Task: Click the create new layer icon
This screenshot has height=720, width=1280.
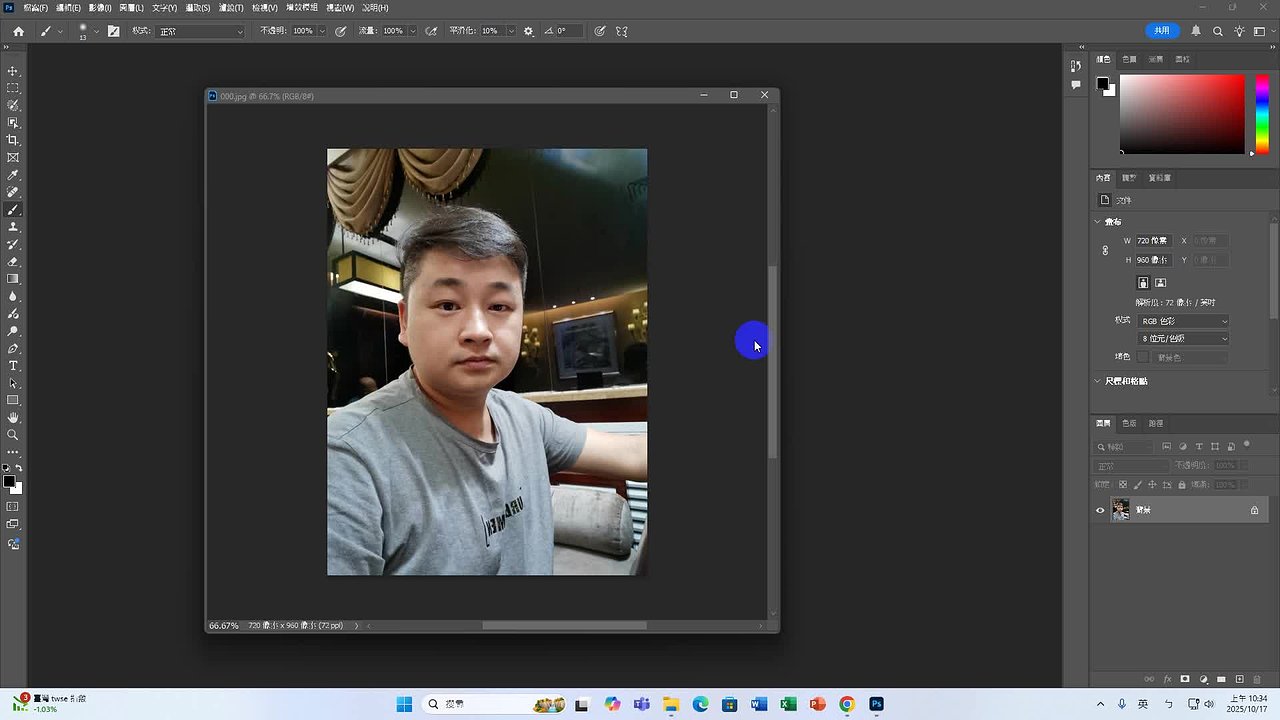Action: (1240, 679)
